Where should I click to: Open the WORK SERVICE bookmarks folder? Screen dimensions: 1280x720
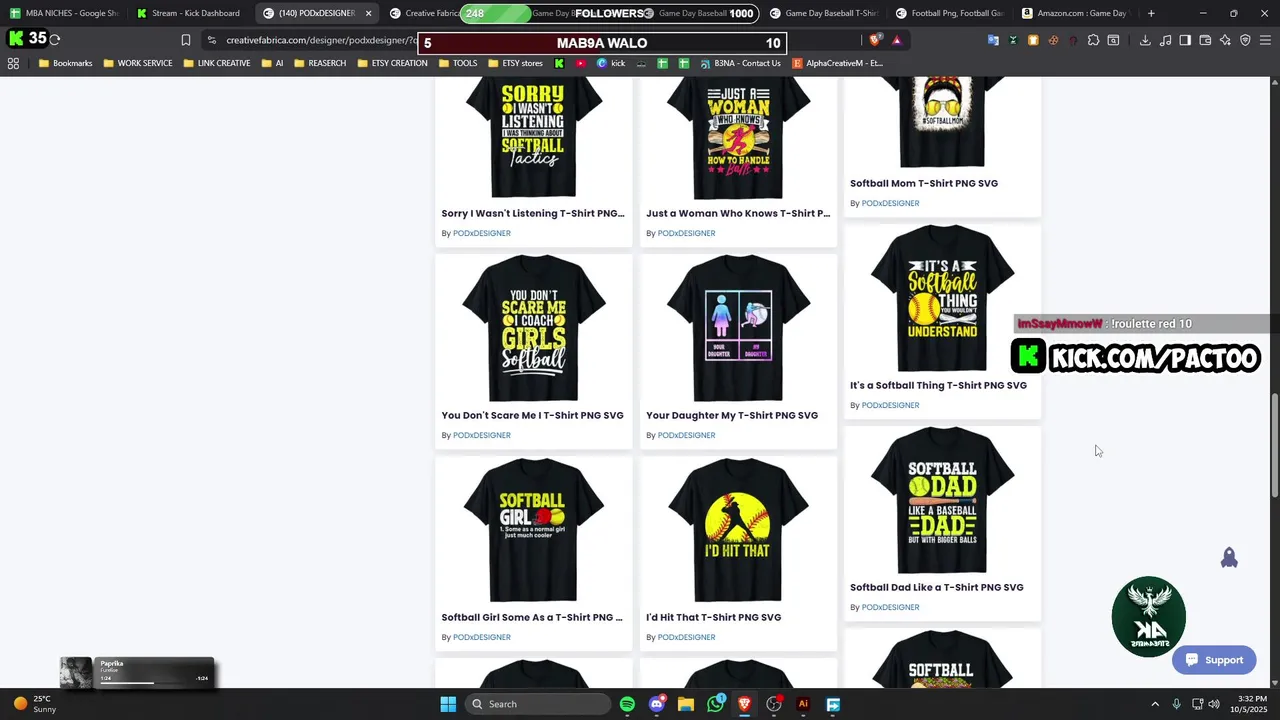[x=137, y=63]
